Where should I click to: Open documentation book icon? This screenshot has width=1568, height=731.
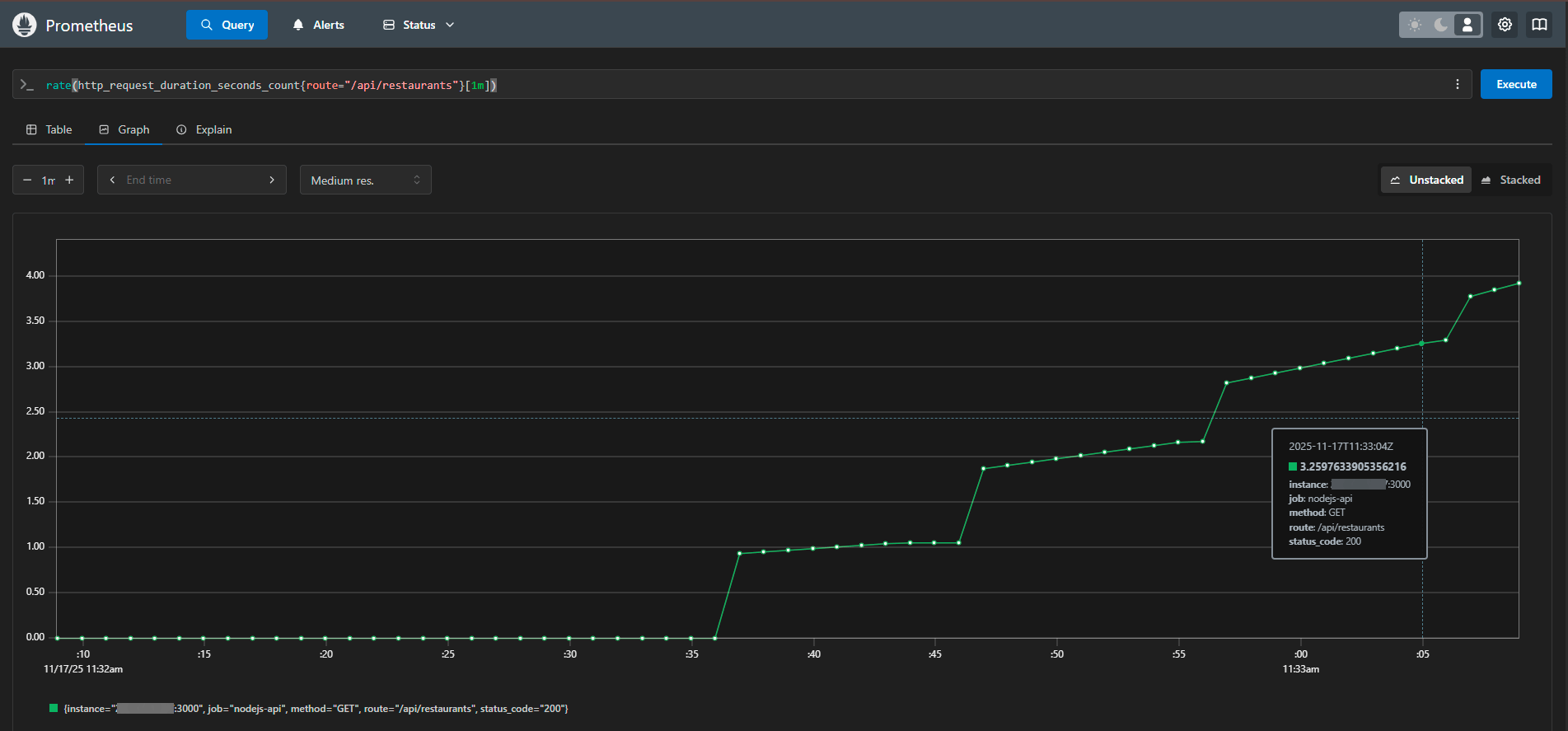coord(1539,25)
